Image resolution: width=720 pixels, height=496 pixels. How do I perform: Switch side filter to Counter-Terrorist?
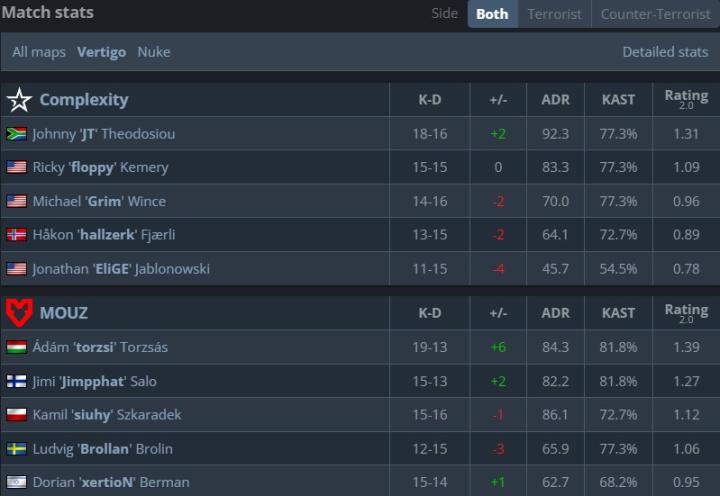[x=655, y=14]
